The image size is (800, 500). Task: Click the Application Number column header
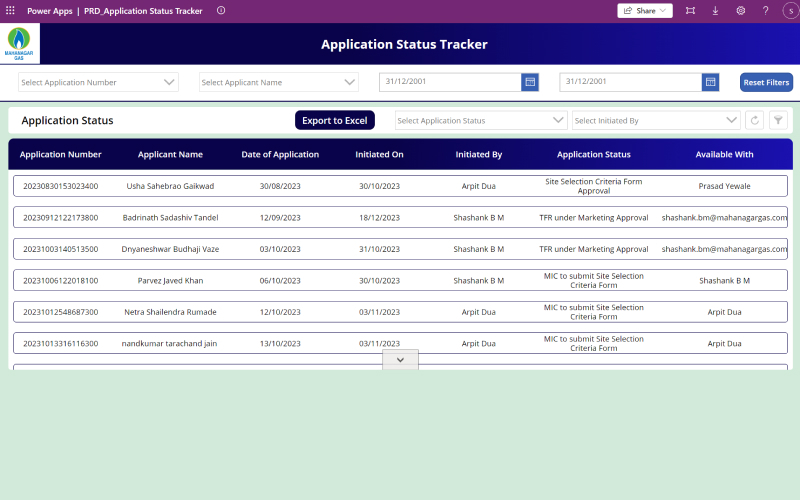point(61,155)
